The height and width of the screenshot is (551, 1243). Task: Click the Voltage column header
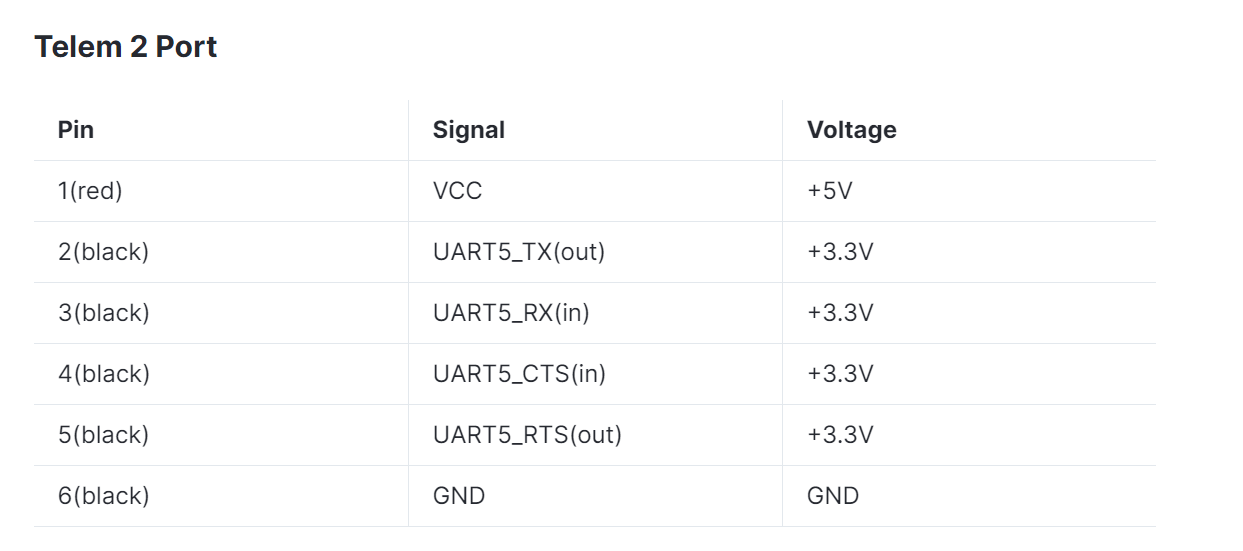point(851,130)
